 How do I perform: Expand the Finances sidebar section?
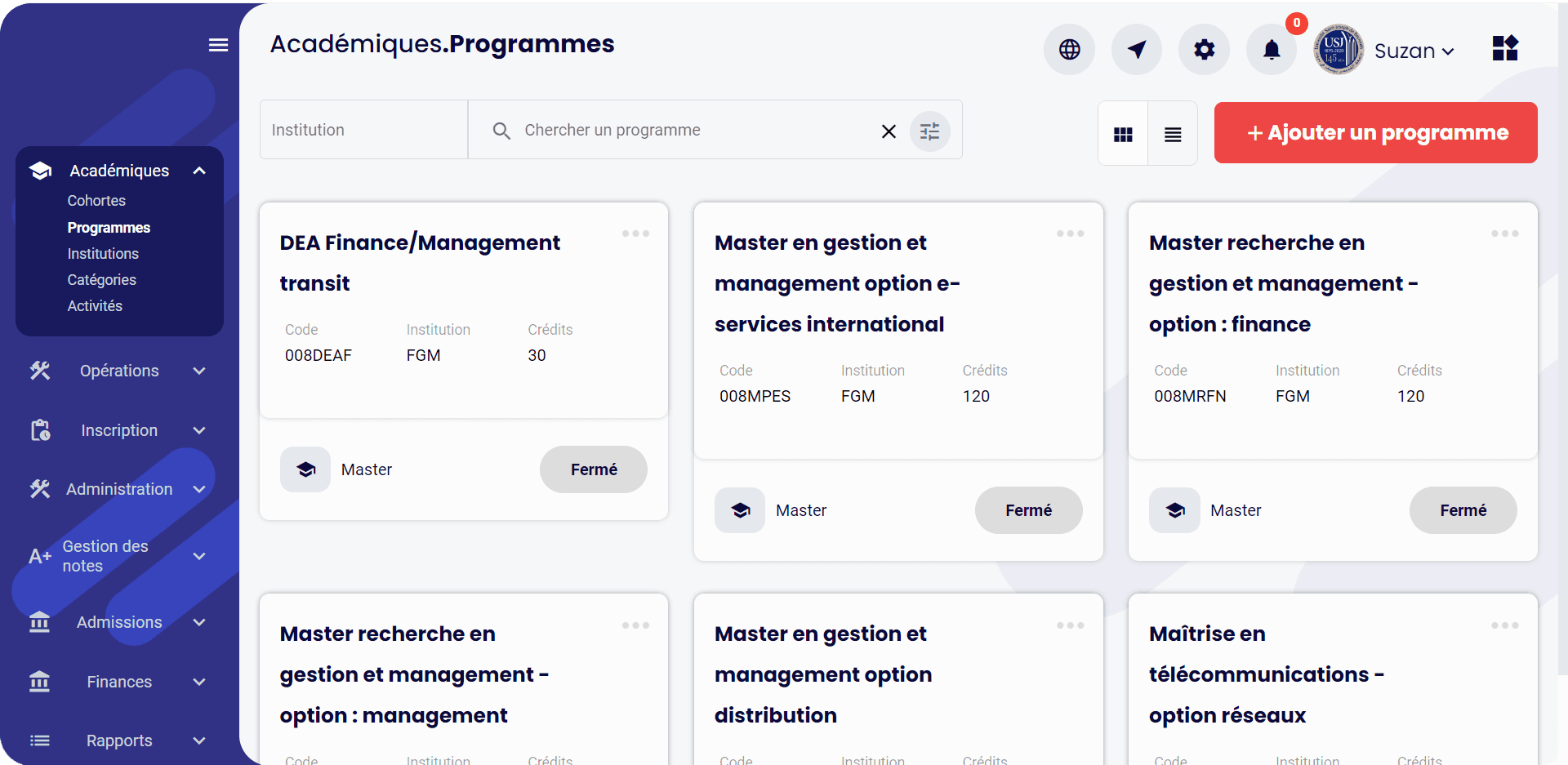[119, 682]
